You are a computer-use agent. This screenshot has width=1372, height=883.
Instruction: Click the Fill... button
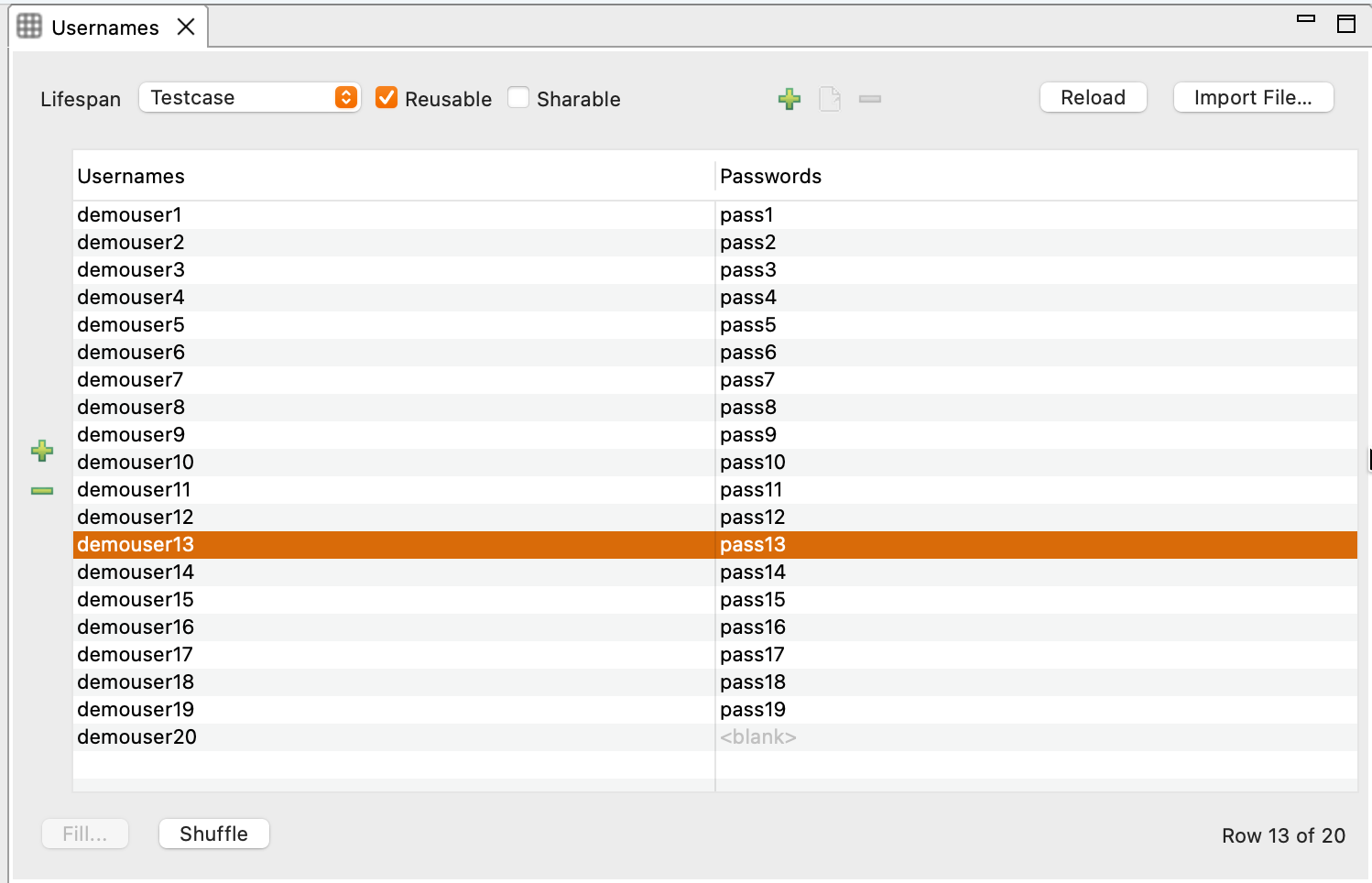(x=85, y=834)
